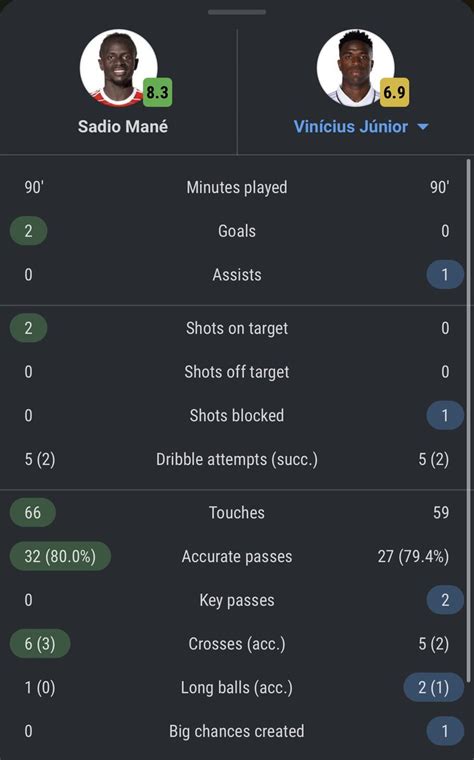
Task: Tap the drag handle at sheet top
Action: 237,12
